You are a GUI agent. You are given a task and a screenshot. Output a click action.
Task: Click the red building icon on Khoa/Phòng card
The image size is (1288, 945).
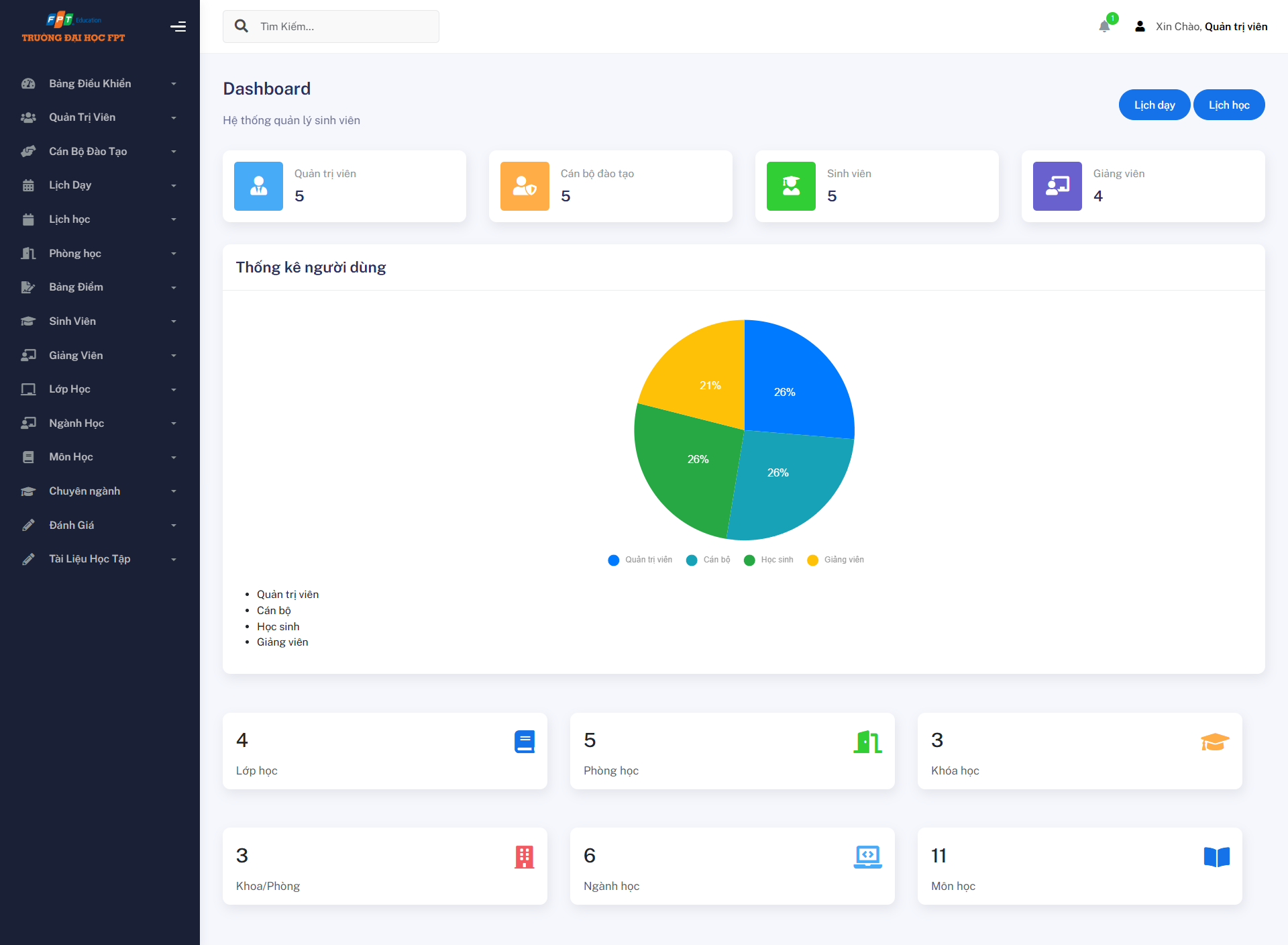524,857
